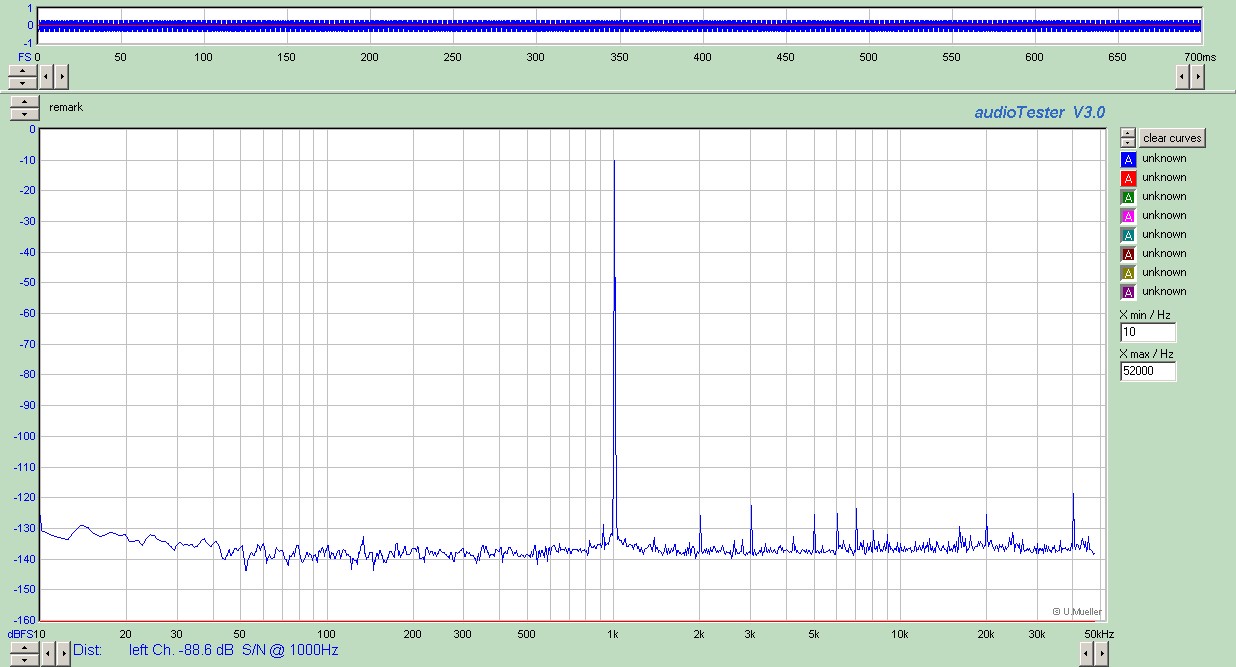
Task: Click the right arrow under the 50kHz label
Action: [x=1102, y=653]
